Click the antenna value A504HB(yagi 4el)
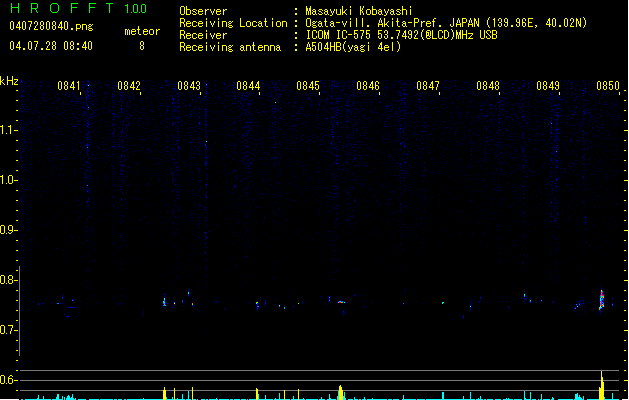 353,47
